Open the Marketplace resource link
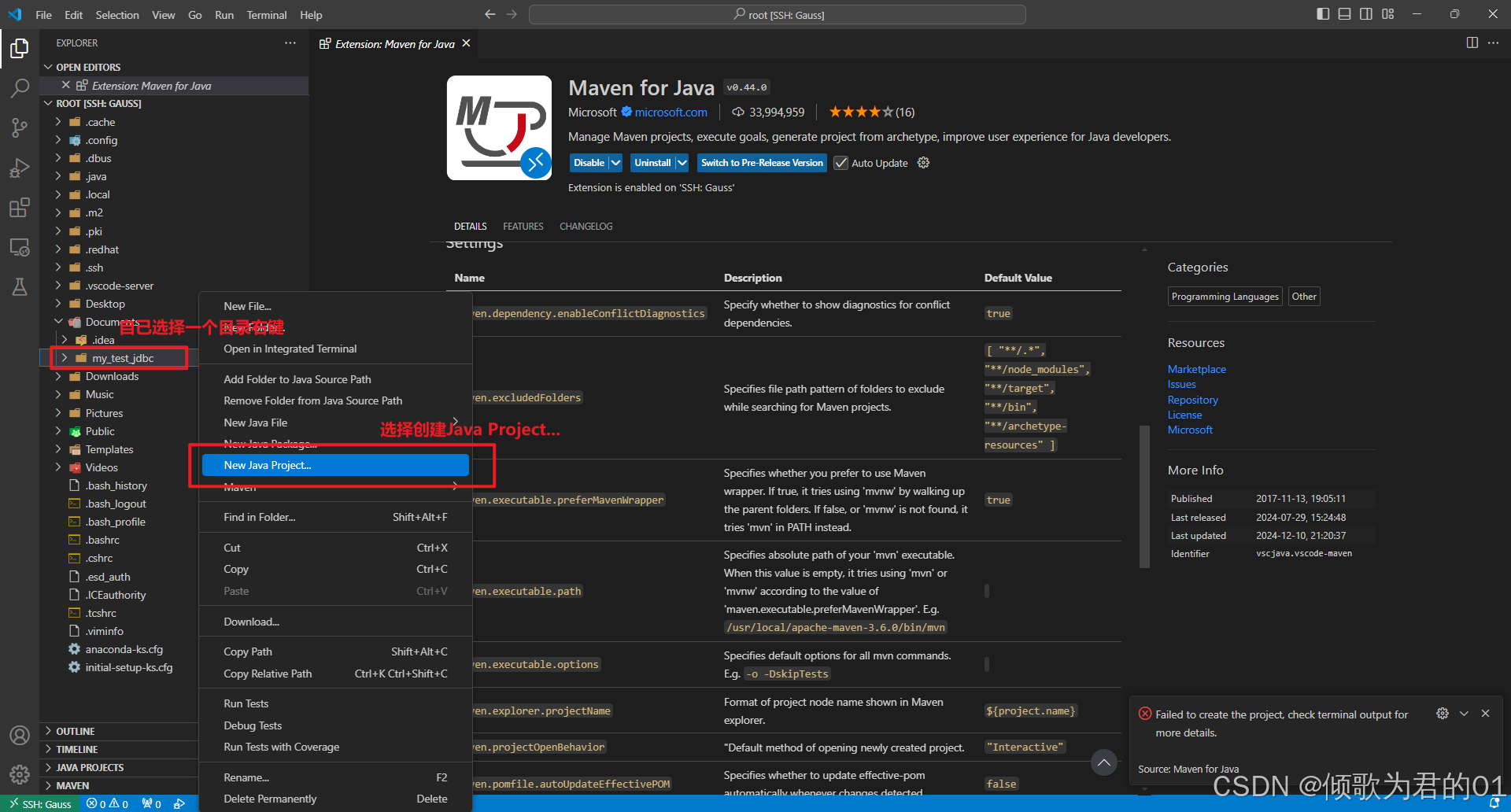 1196,369
